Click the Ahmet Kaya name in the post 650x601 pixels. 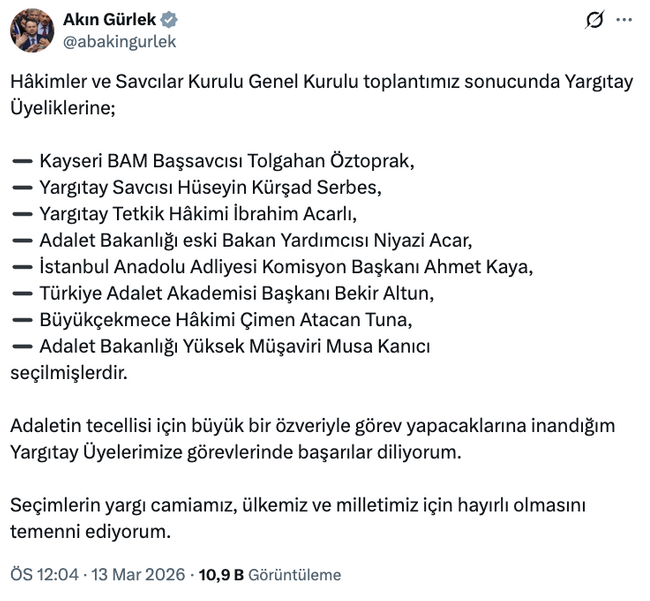click(x=489, y=267)
